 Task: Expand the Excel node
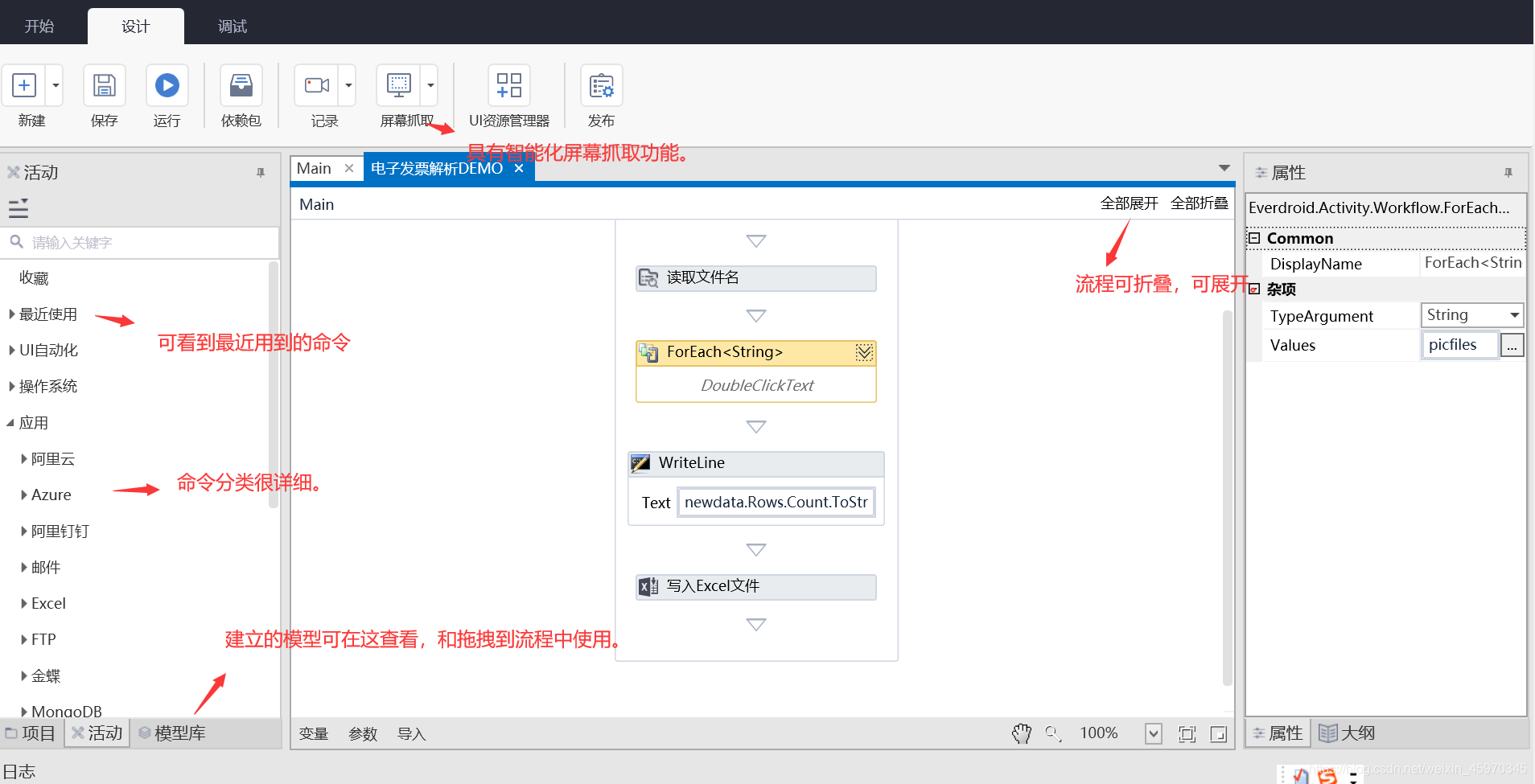point(24,603)
